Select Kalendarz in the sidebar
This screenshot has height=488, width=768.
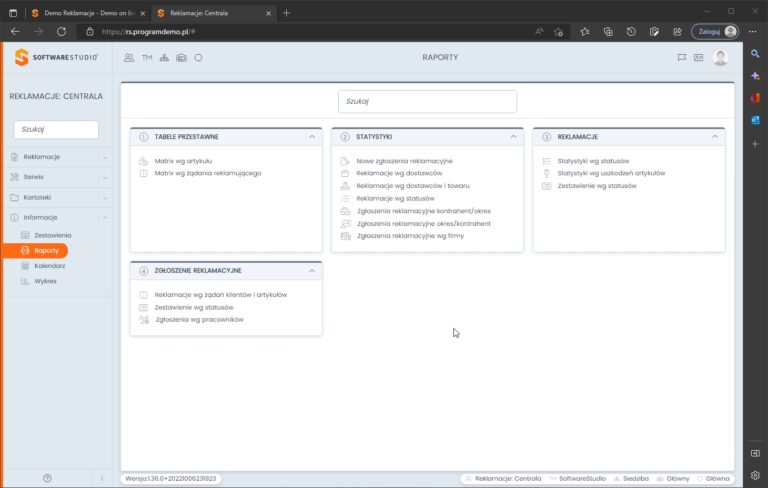[49, 266]
